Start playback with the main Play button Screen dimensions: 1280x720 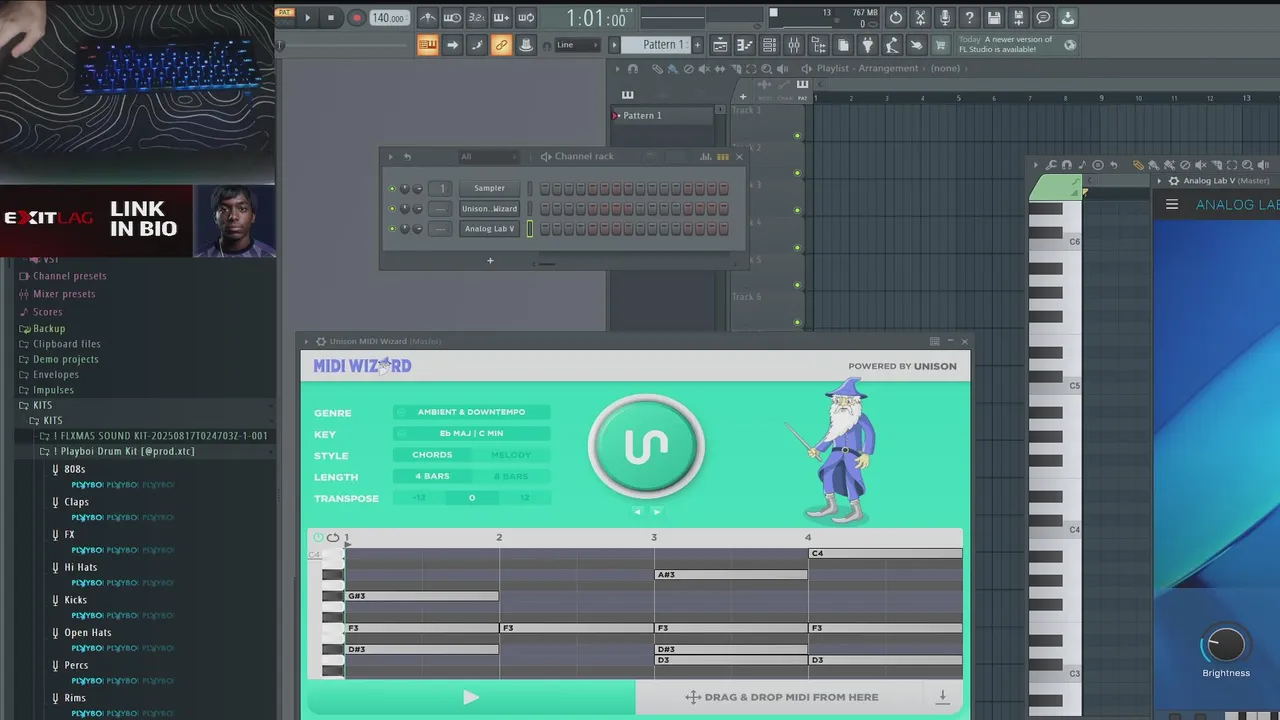click(x=308, y=17)
